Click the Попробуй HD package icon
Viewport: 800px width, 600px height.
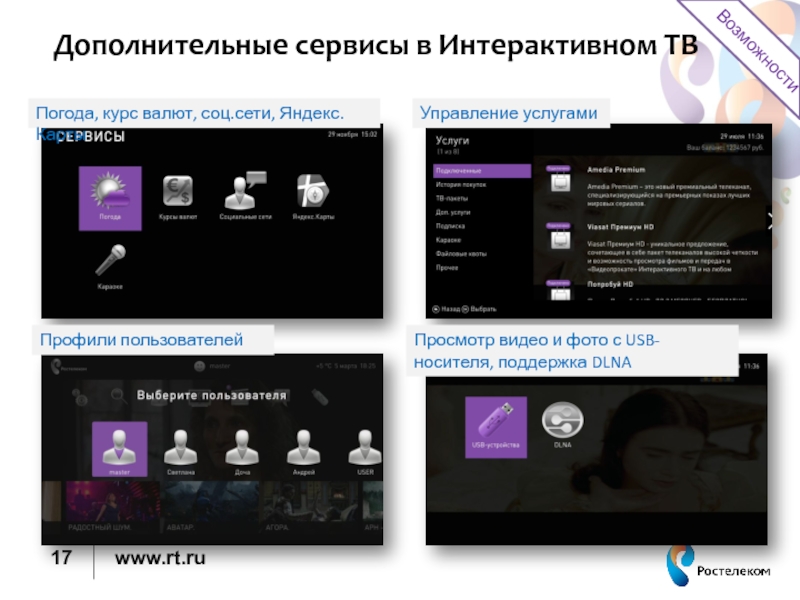click(560, 290)
